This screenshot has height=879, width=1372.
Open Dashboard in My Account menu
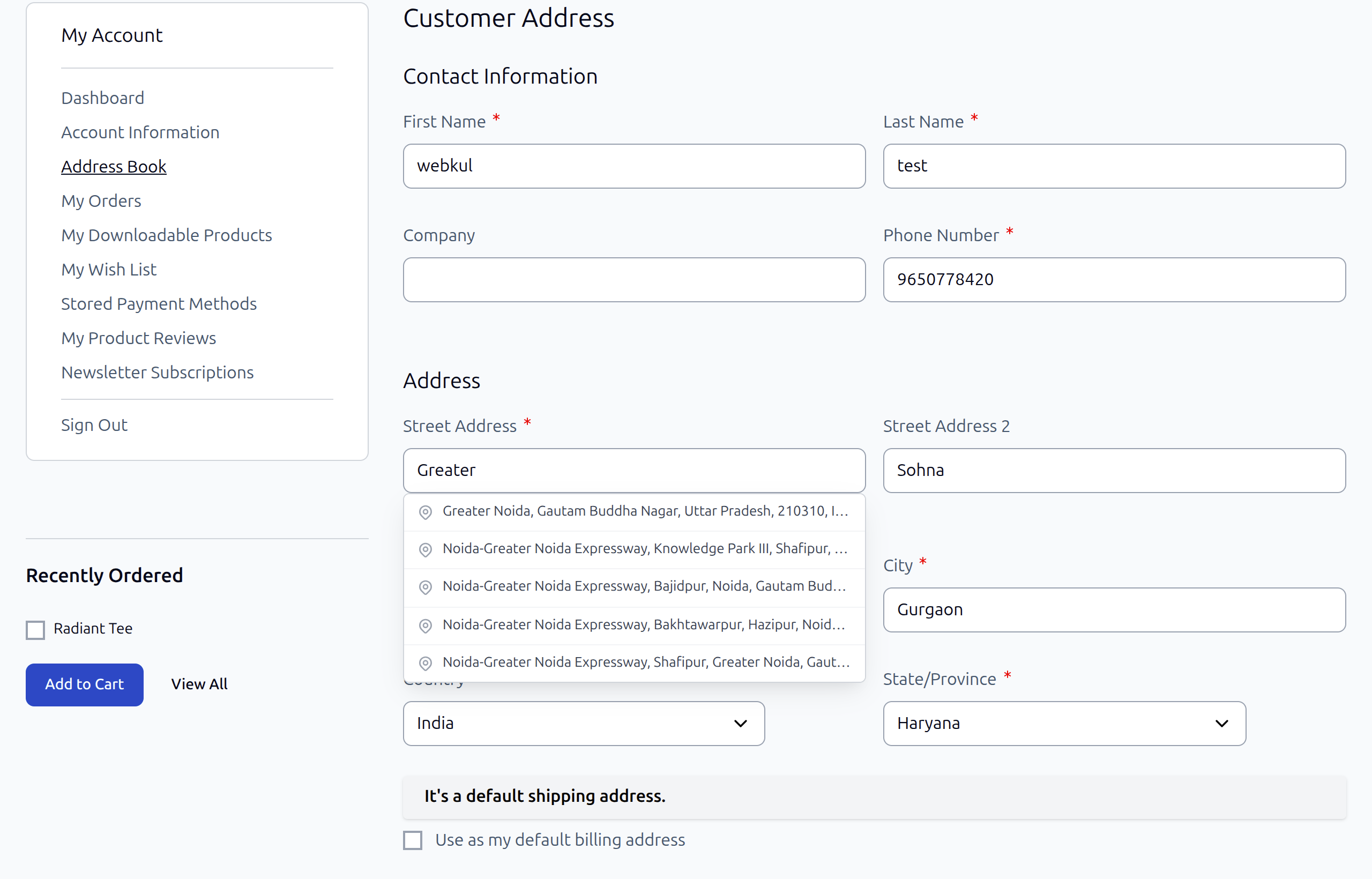pyautogui.click(x=103, y=98)
